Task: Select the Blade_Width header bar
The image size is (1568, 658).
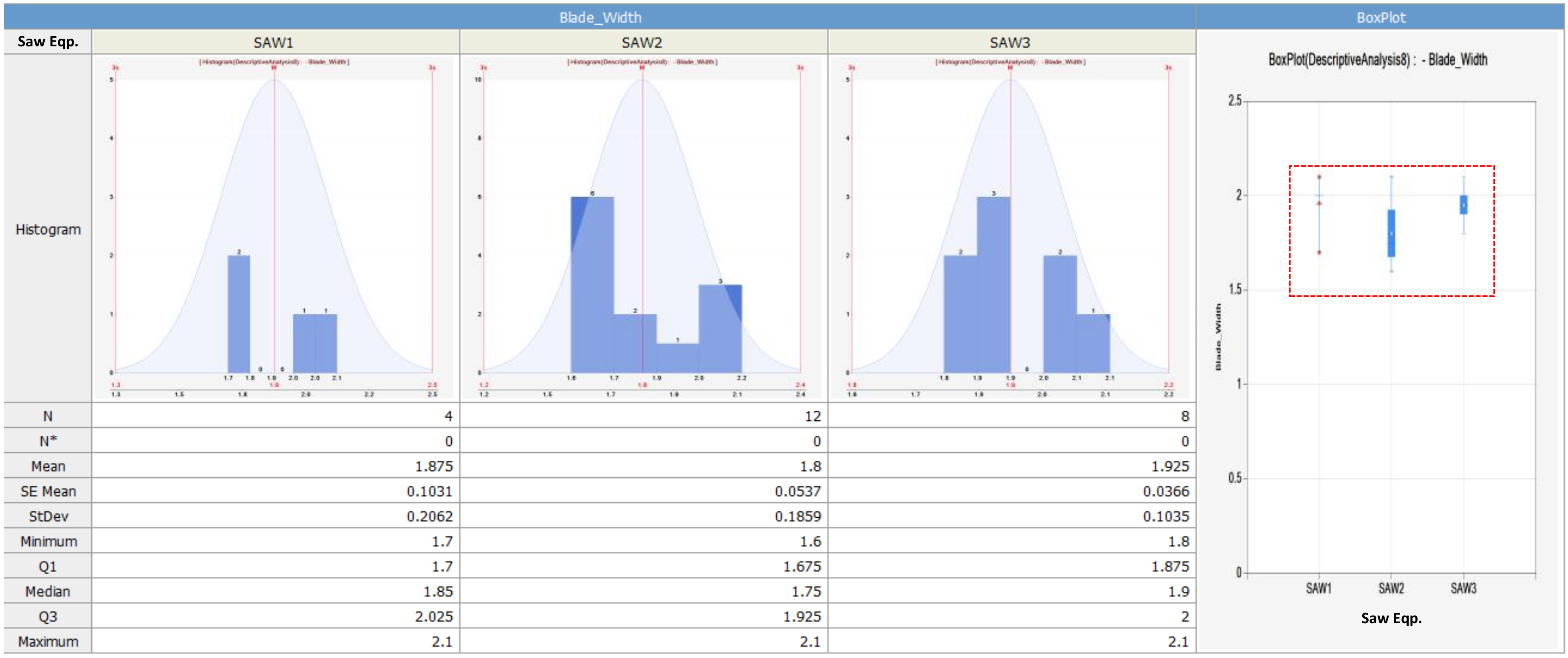Action: pos(600,17)
